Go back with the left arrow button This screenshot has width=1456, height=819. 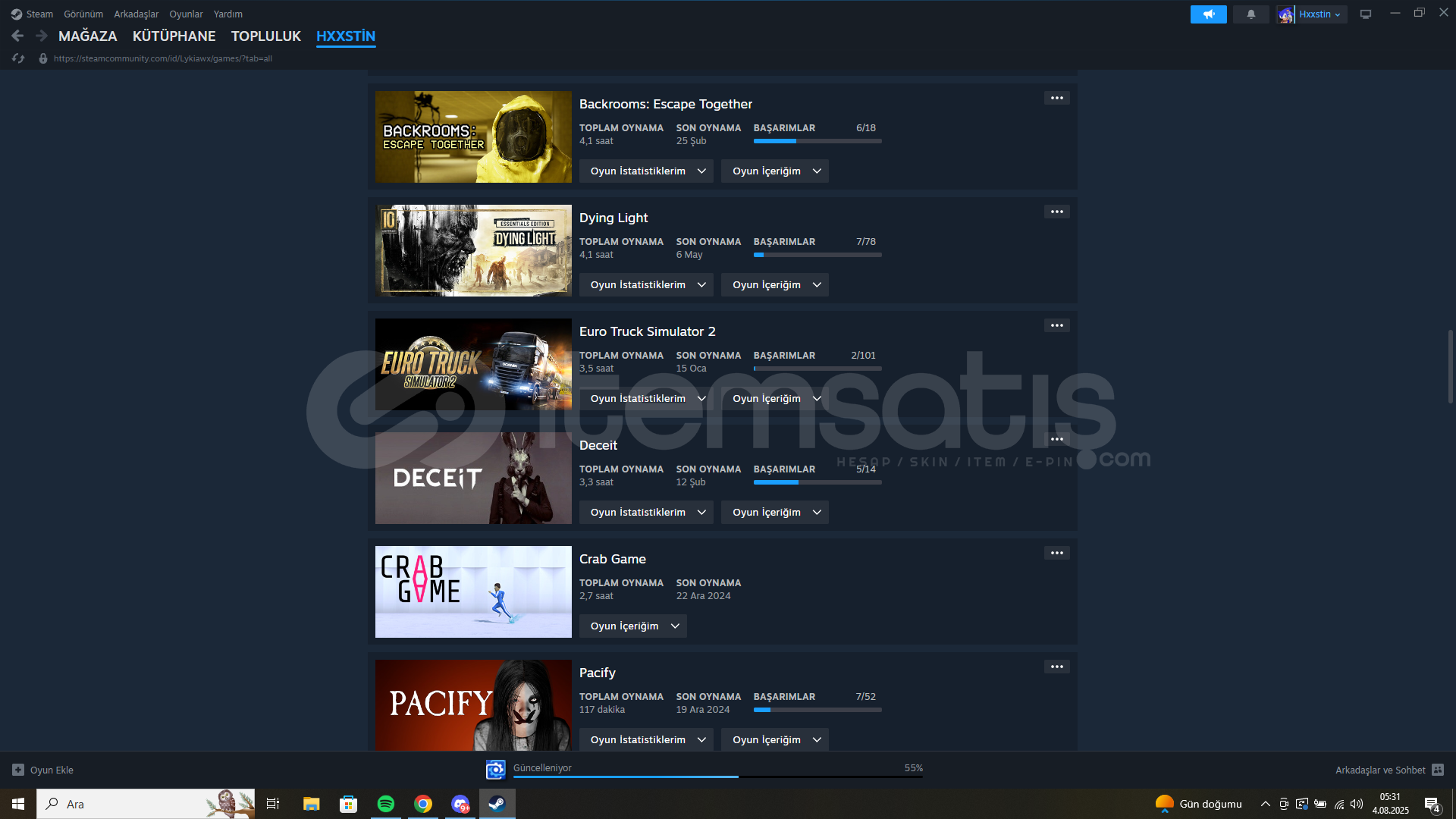[x=17, y=36]
